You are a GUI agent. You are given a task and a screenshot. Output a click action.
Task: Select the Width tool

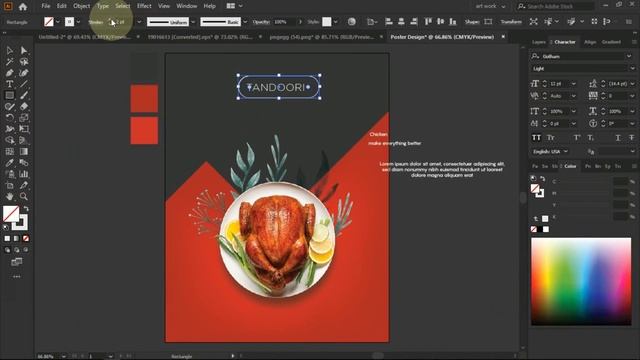9,129
